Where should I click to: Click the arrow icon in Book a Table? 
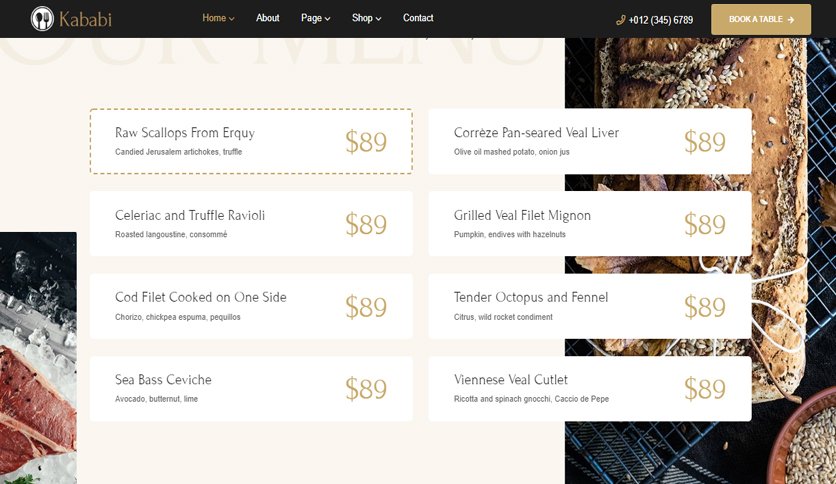pos(791,20)
